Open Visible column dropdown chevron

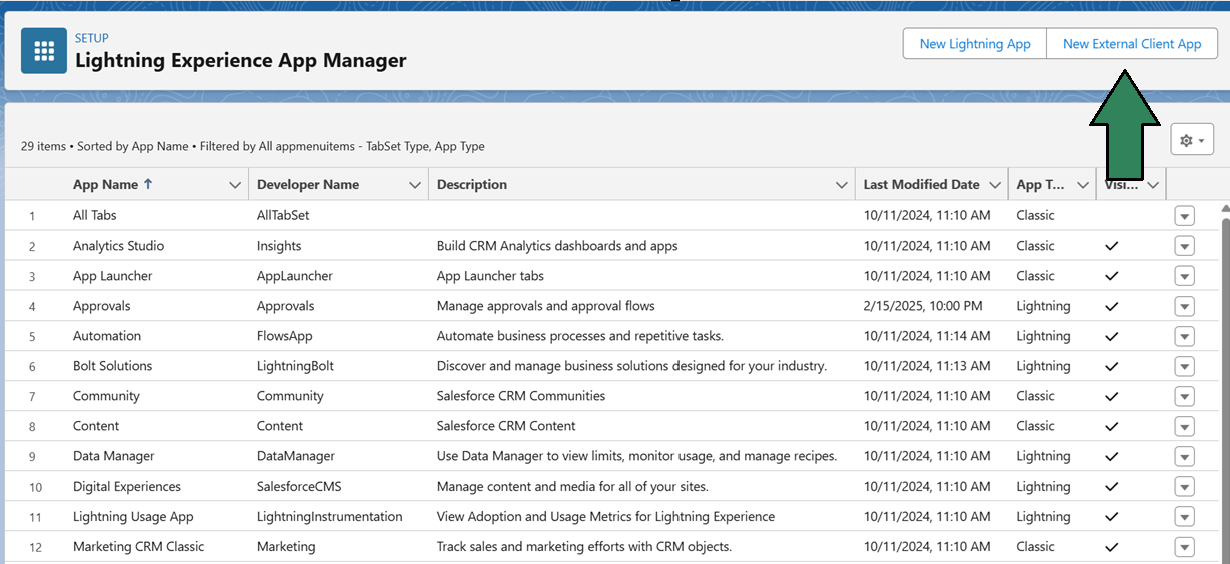click(1153, 185)
